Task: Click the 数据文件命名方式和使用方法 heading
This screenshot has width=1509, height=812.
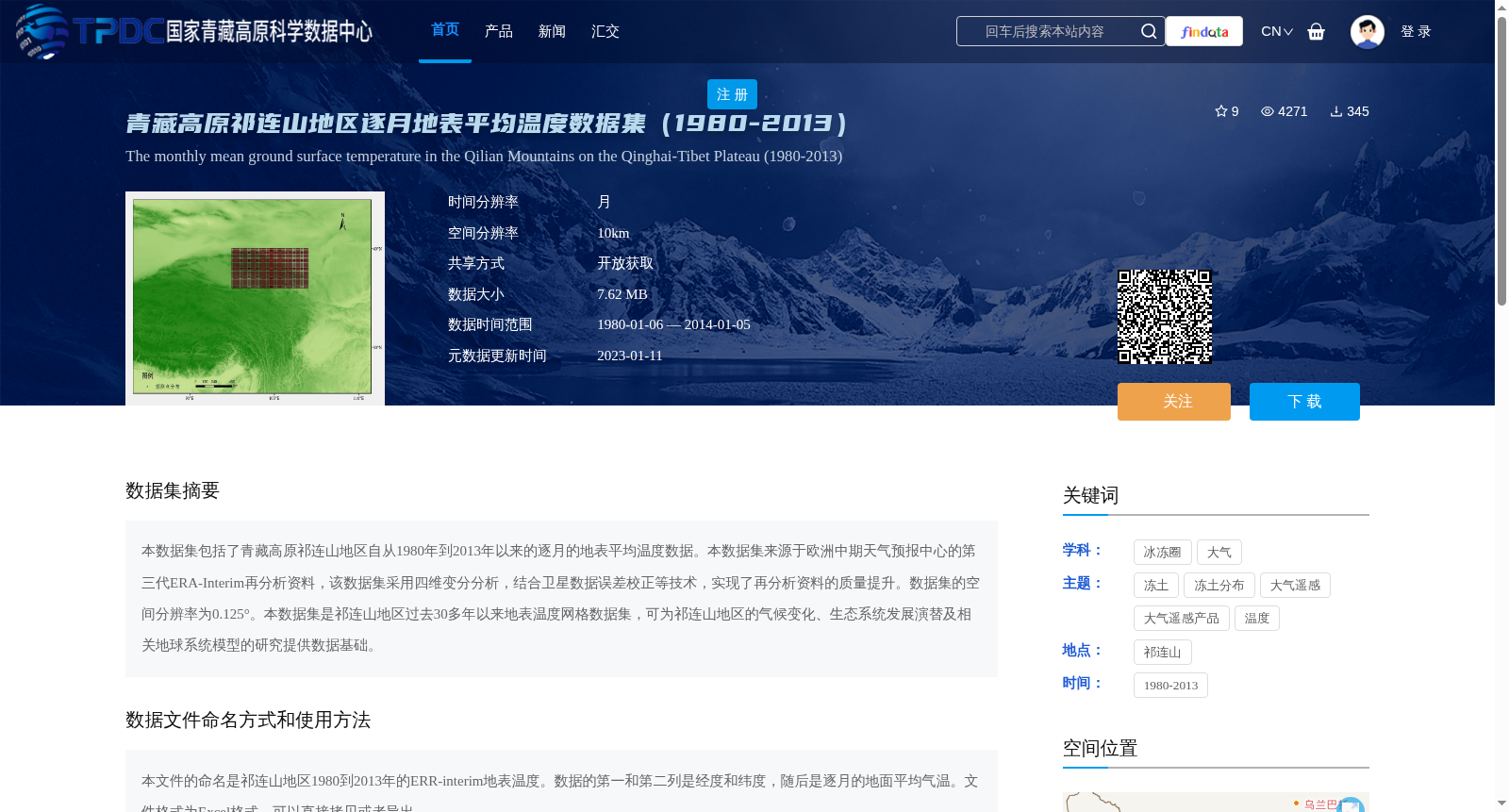Action: 248,720
